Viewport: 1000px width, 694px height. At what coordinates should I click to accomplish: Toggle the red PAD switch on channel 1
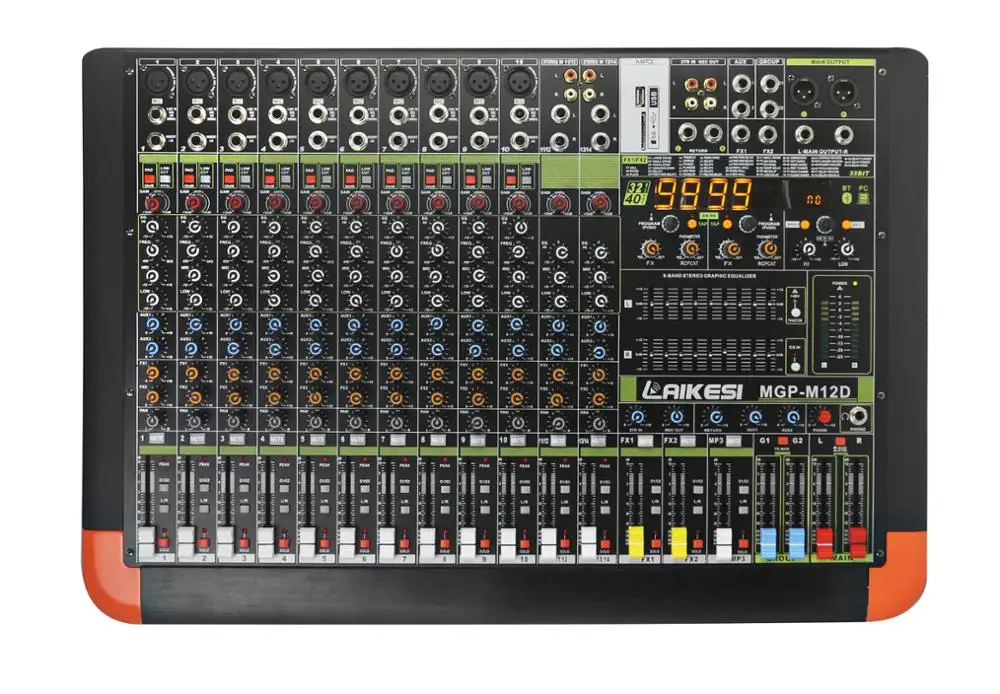[x=149, y=179]
